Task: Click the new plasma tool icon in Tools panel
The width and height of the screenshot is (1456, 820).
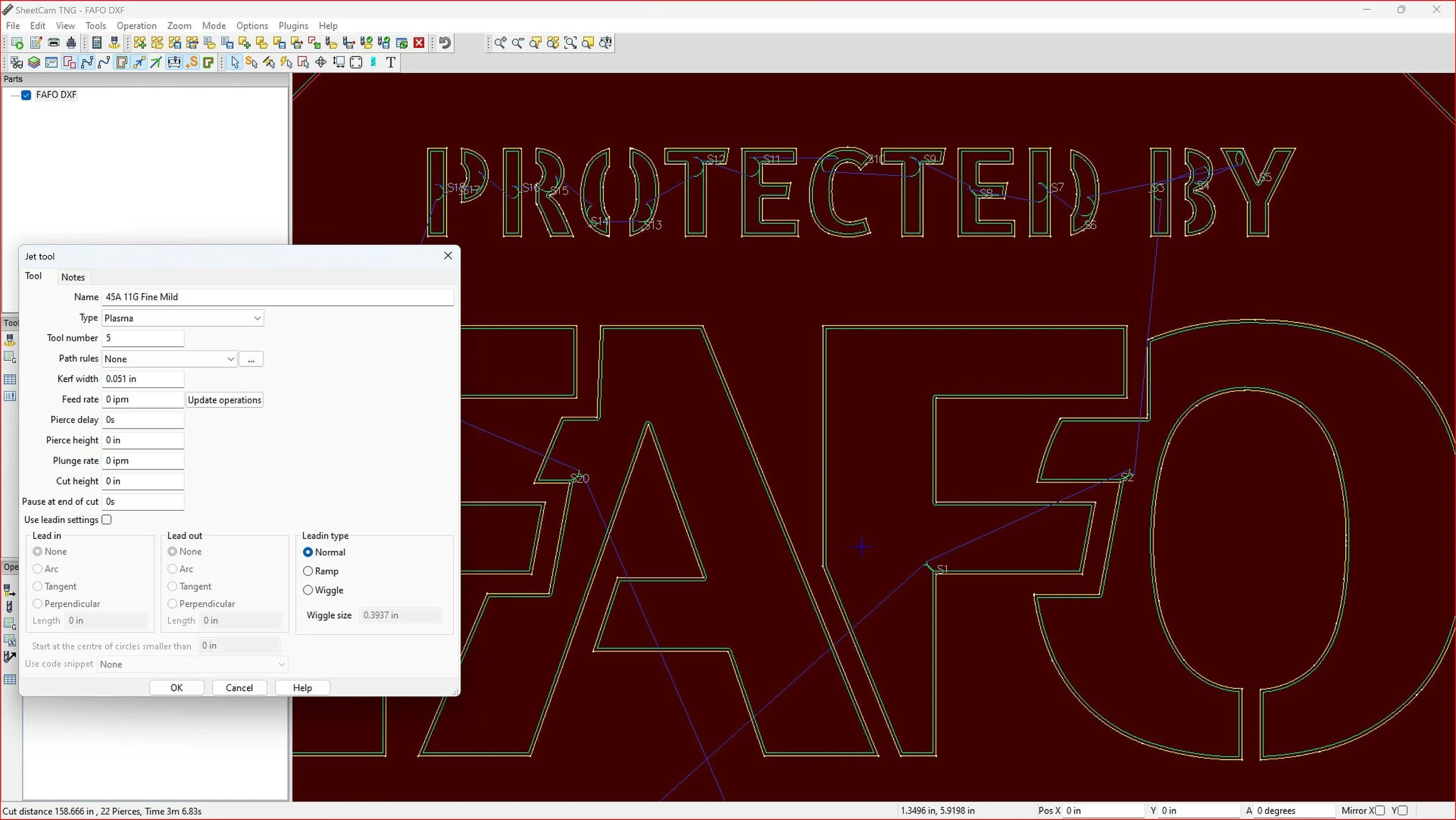Action: pyautogui.click(x=10, y=340)
